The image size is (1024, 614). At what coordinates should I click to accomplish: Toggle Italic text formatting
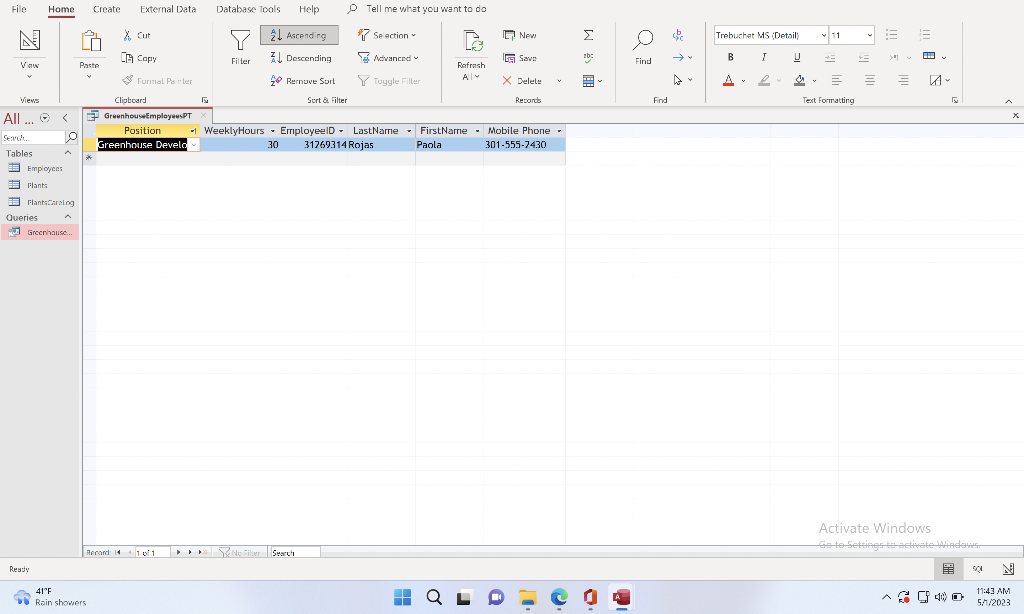pyautogui.click(x=763, y=57)
